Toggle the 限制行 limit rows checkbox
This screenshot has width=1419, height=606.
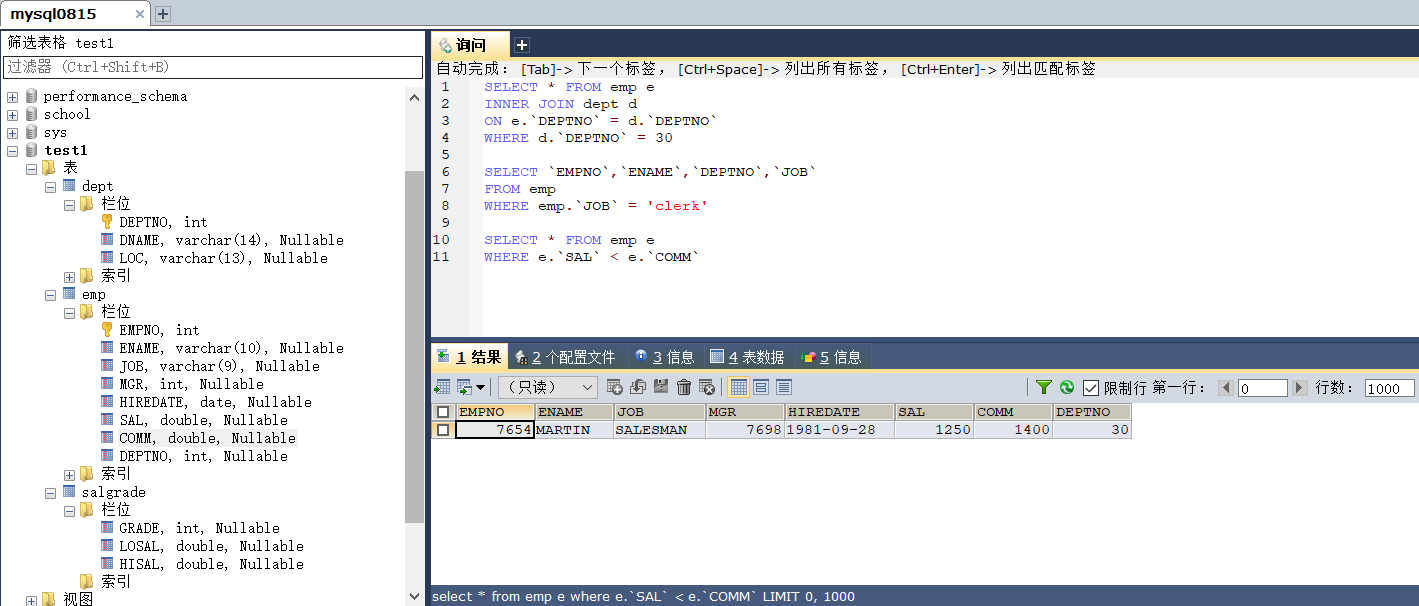[x=1091, y=388]
